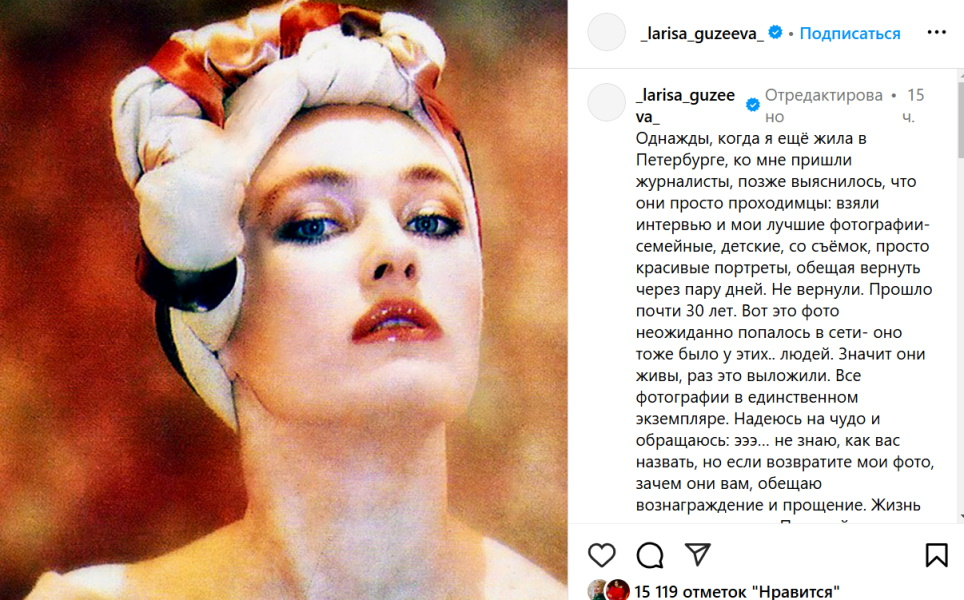Open the three-dot more options menu
This screenshot has width=964, height=600.
(x=936, y=33)
